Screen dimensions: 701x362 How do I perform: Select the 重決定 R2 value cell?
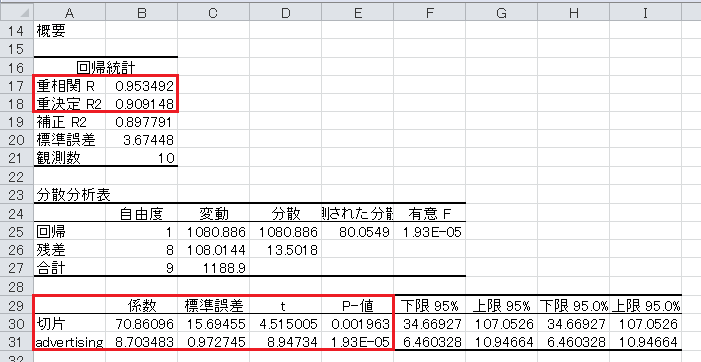142,104
